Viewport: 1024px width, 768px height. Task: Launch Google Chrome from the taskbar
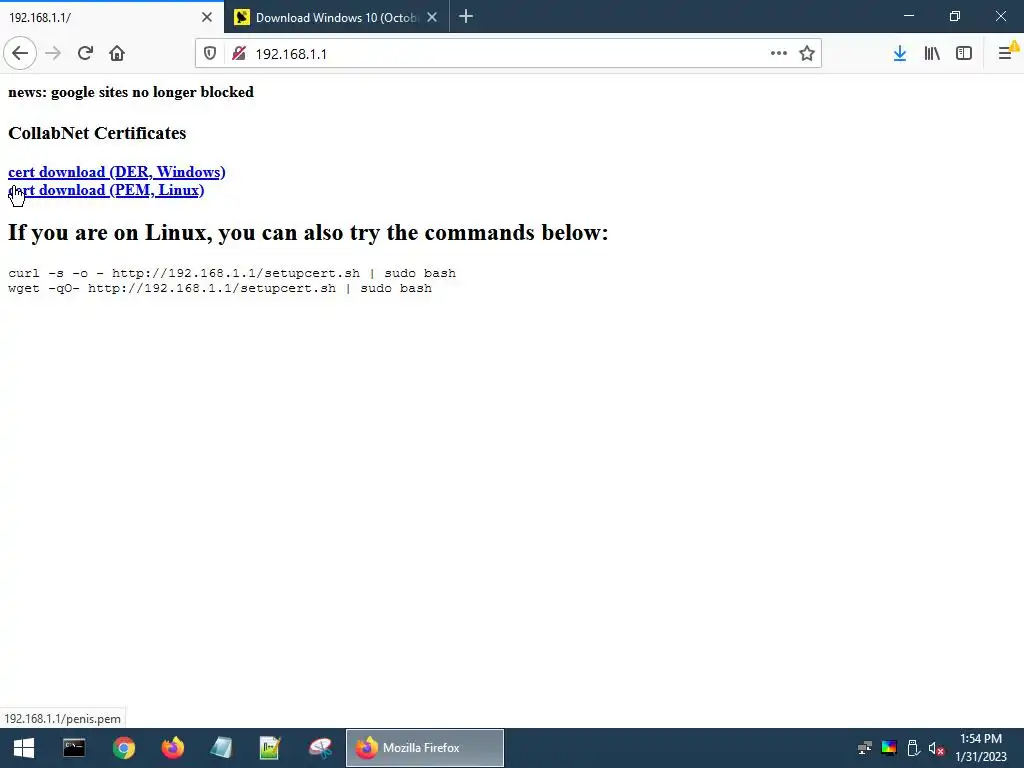(x=123, y=748)
